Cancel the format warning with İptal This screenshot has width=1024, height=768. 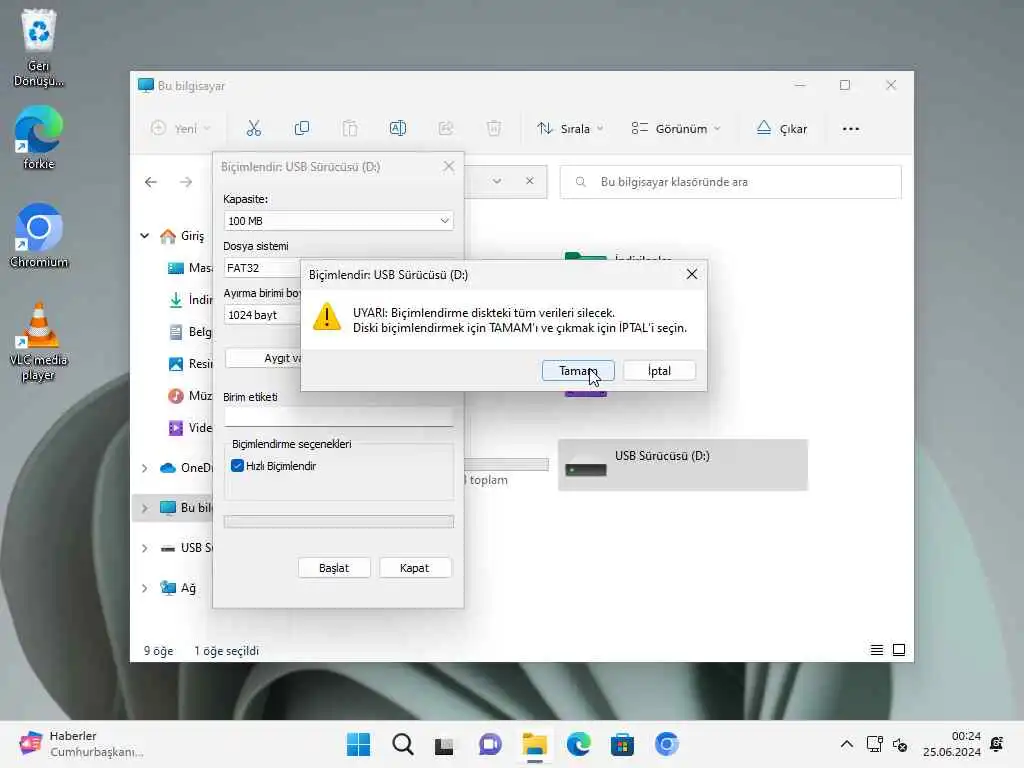coord(659,371)
